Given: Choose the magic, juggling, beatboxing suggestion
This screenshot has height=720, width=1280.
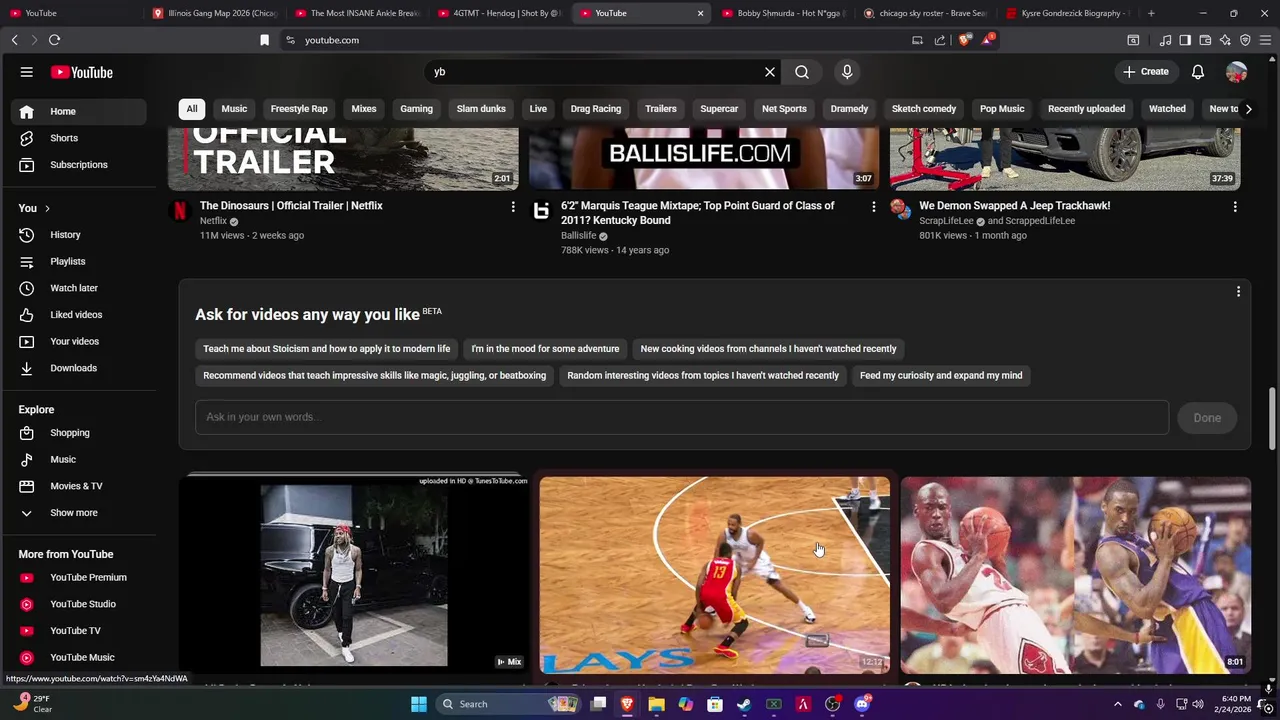Looking at the screenshot, I should pyautogui.click(x=375, y=376).
